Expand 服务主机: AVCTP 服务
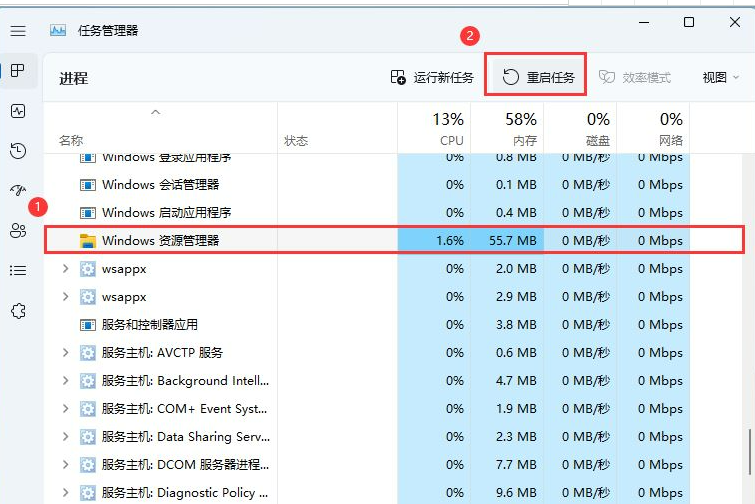This screenshot has width=755, height=504. (x=65, y=353)
